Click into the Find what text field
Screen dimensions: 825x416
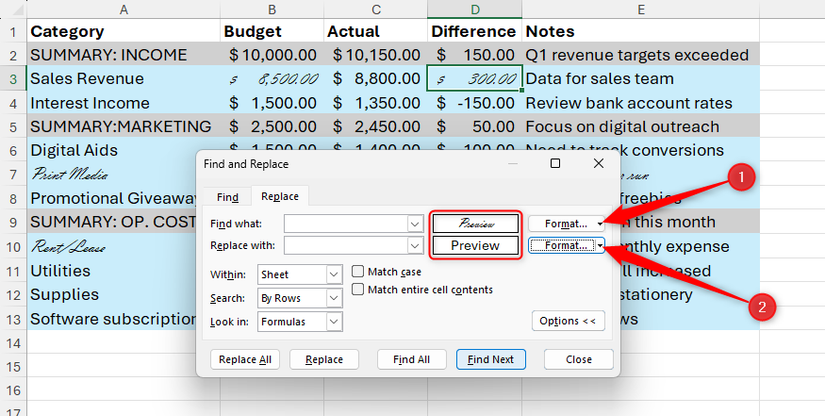click(x=346, y=223)
